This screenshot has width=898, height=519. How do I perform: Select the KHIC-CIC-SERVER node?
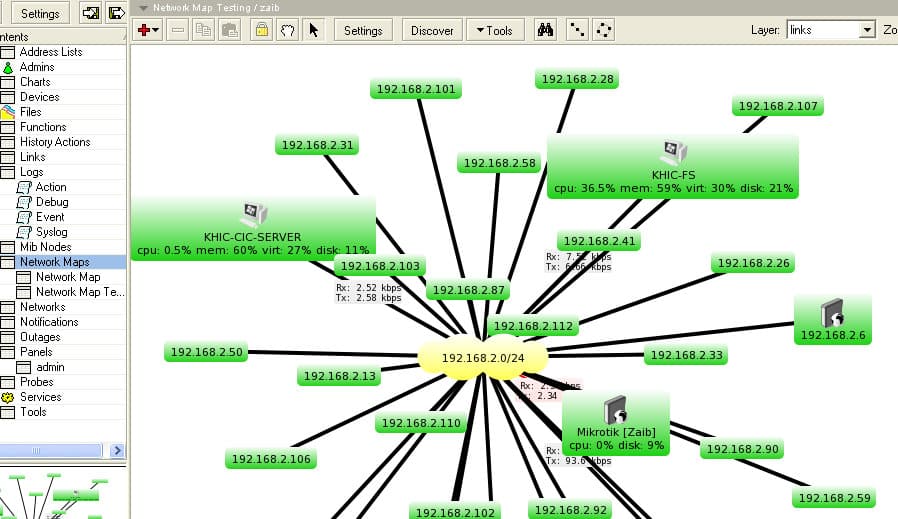click(253, 229)
